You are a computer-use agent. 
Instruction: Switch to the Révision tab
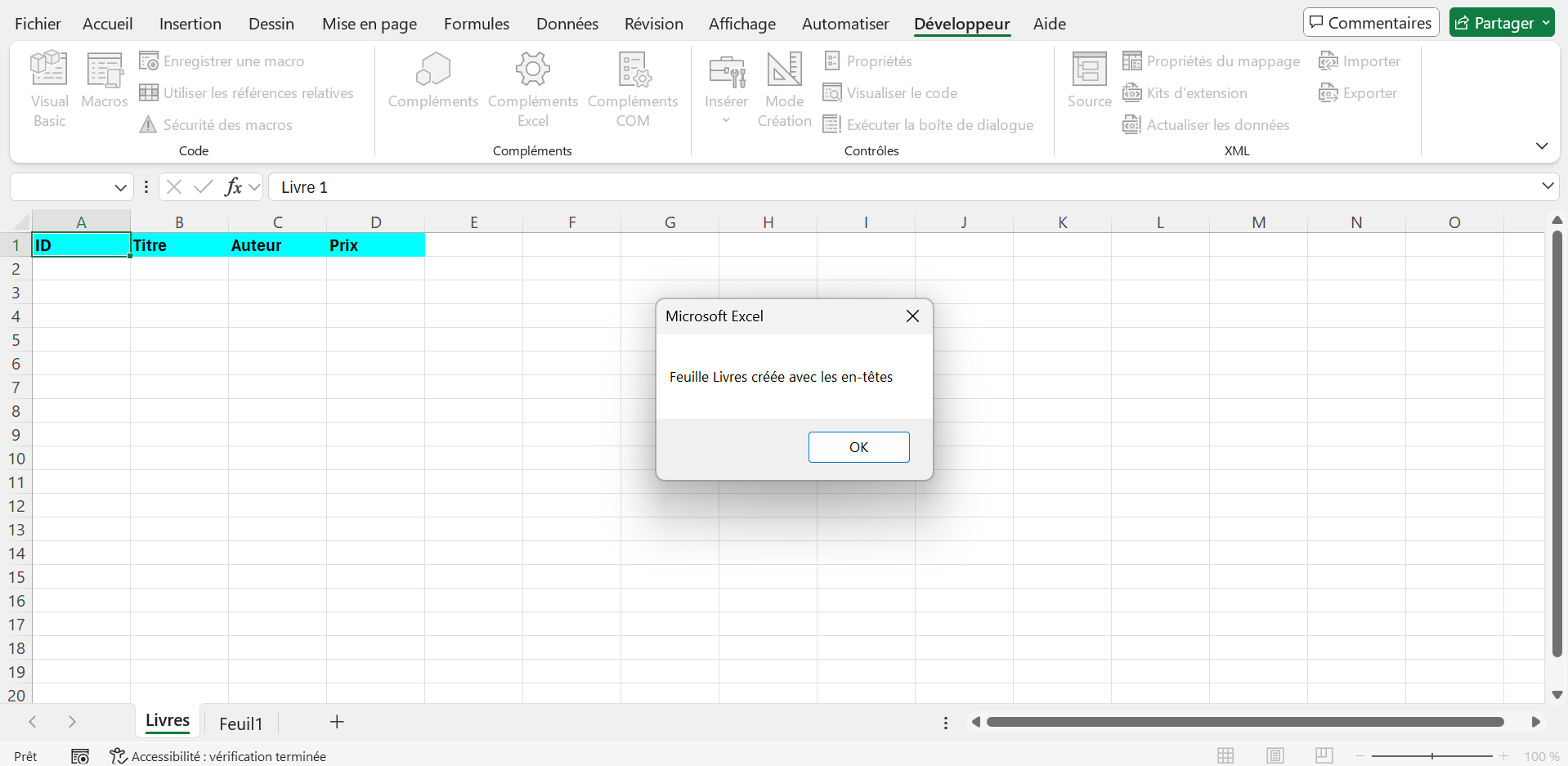(654, 24)
